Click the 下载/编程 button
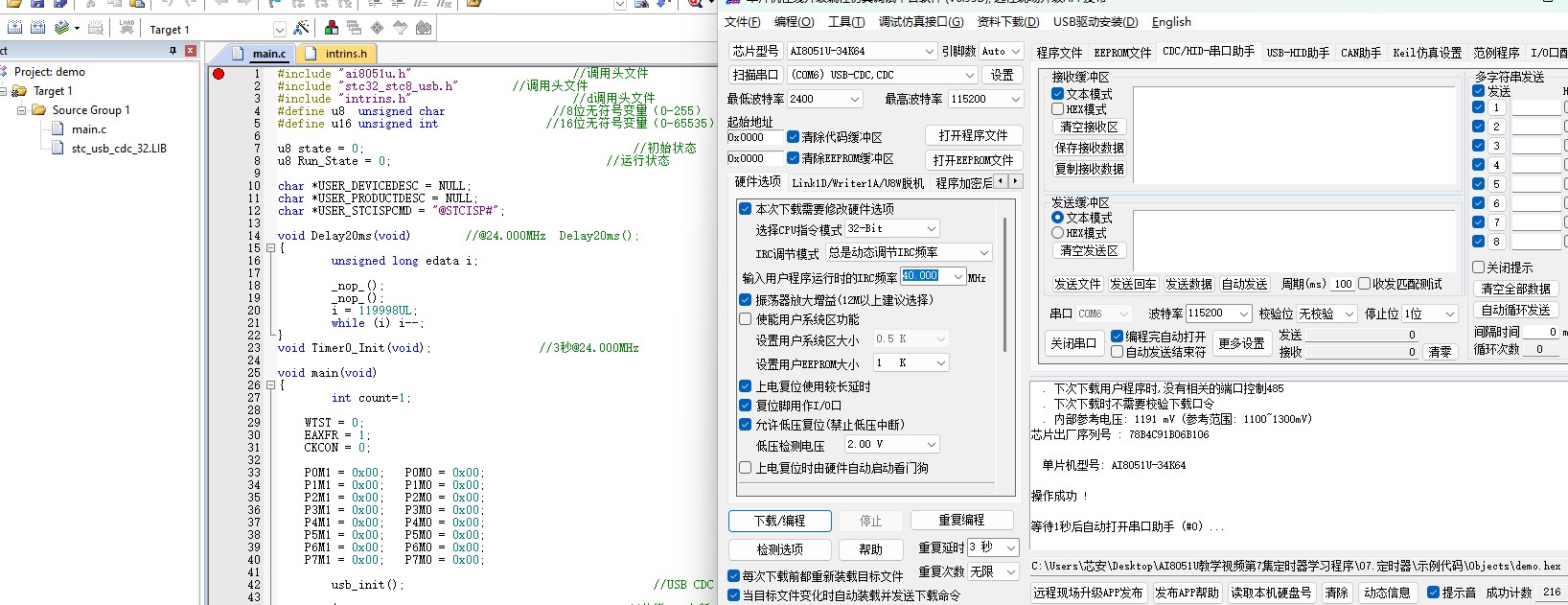 (x=779, y=521)
